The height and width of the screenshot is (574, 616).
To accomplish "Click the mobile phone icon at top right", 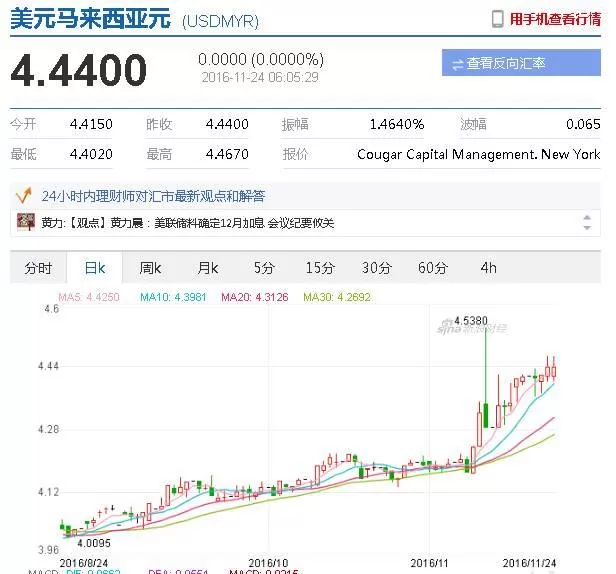I will (x=497, y=19).
